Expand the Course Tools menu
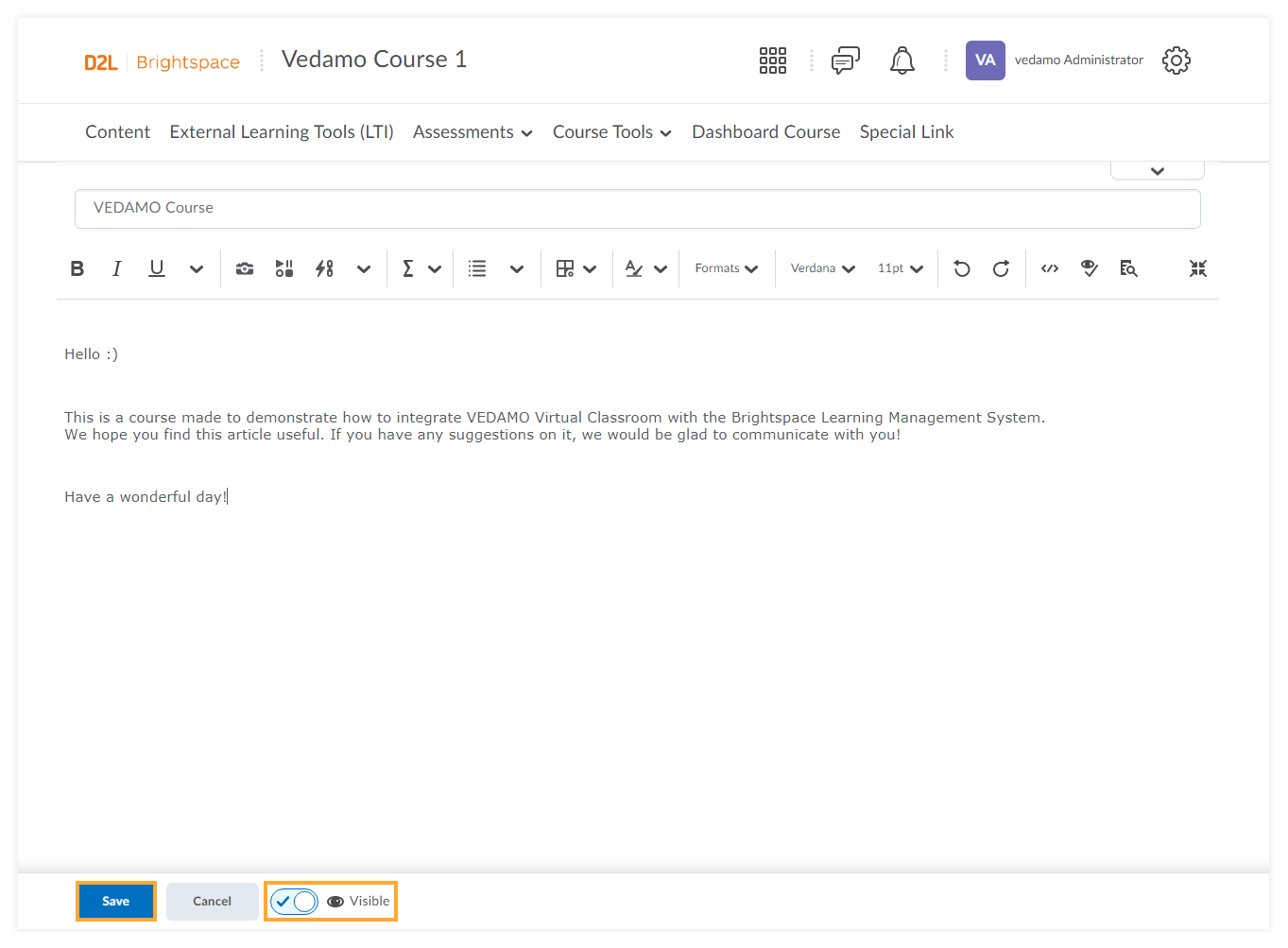 pyautogui.click(x=612, y=132)
